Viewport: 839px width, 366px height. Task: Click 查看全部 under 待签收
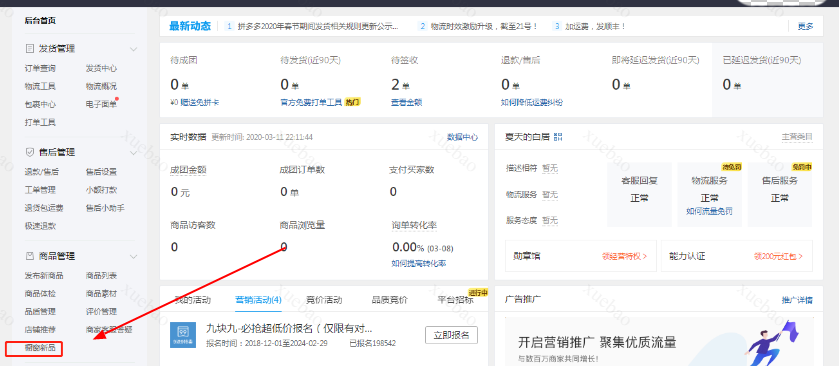click(407, 102)
